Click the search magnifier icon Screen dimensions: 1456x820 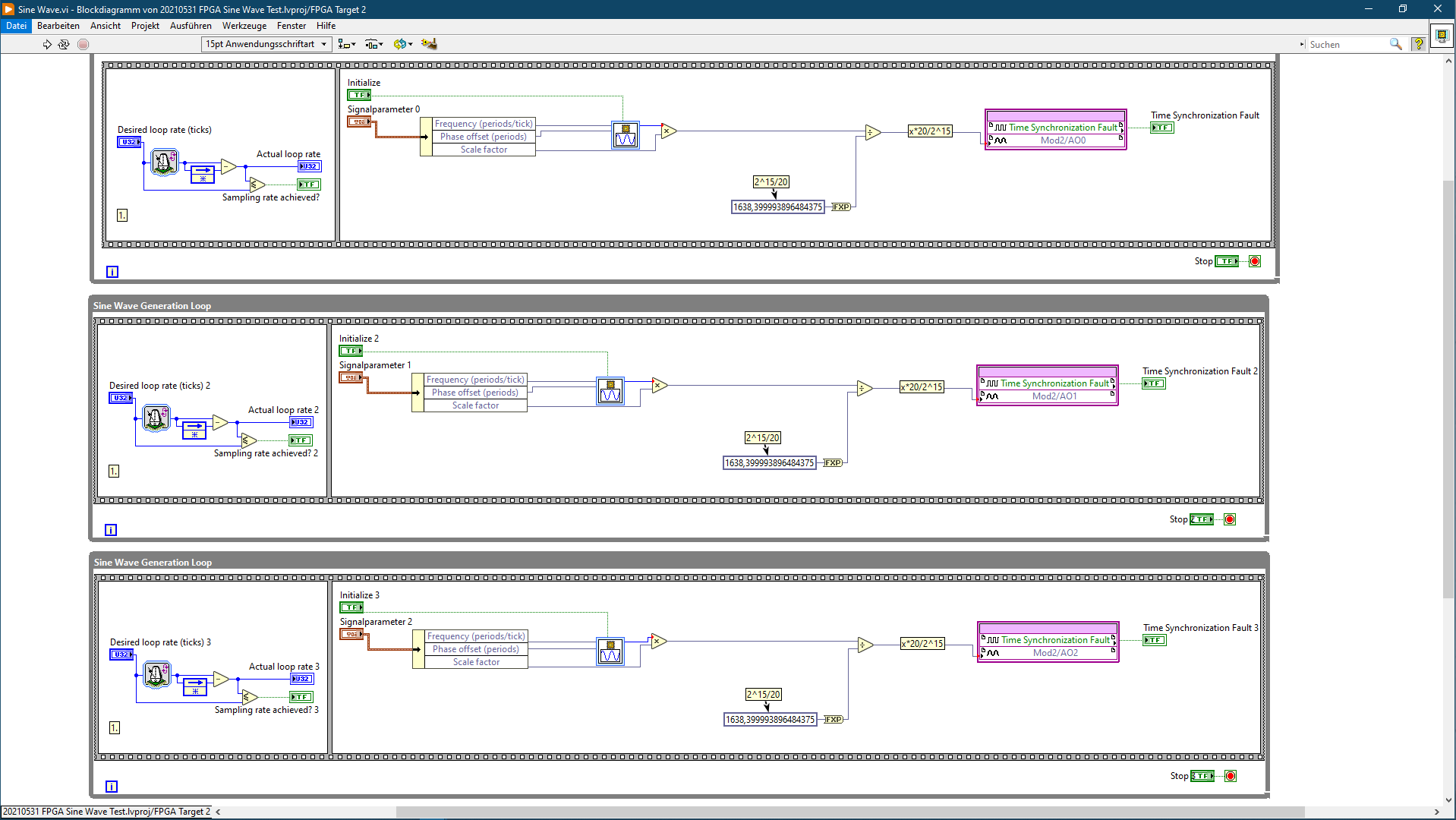tap(1395, 44)
